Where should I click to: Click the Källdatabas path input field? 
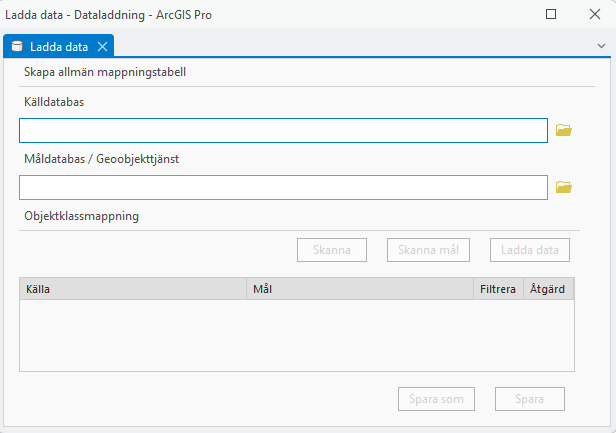coord(283,131)
